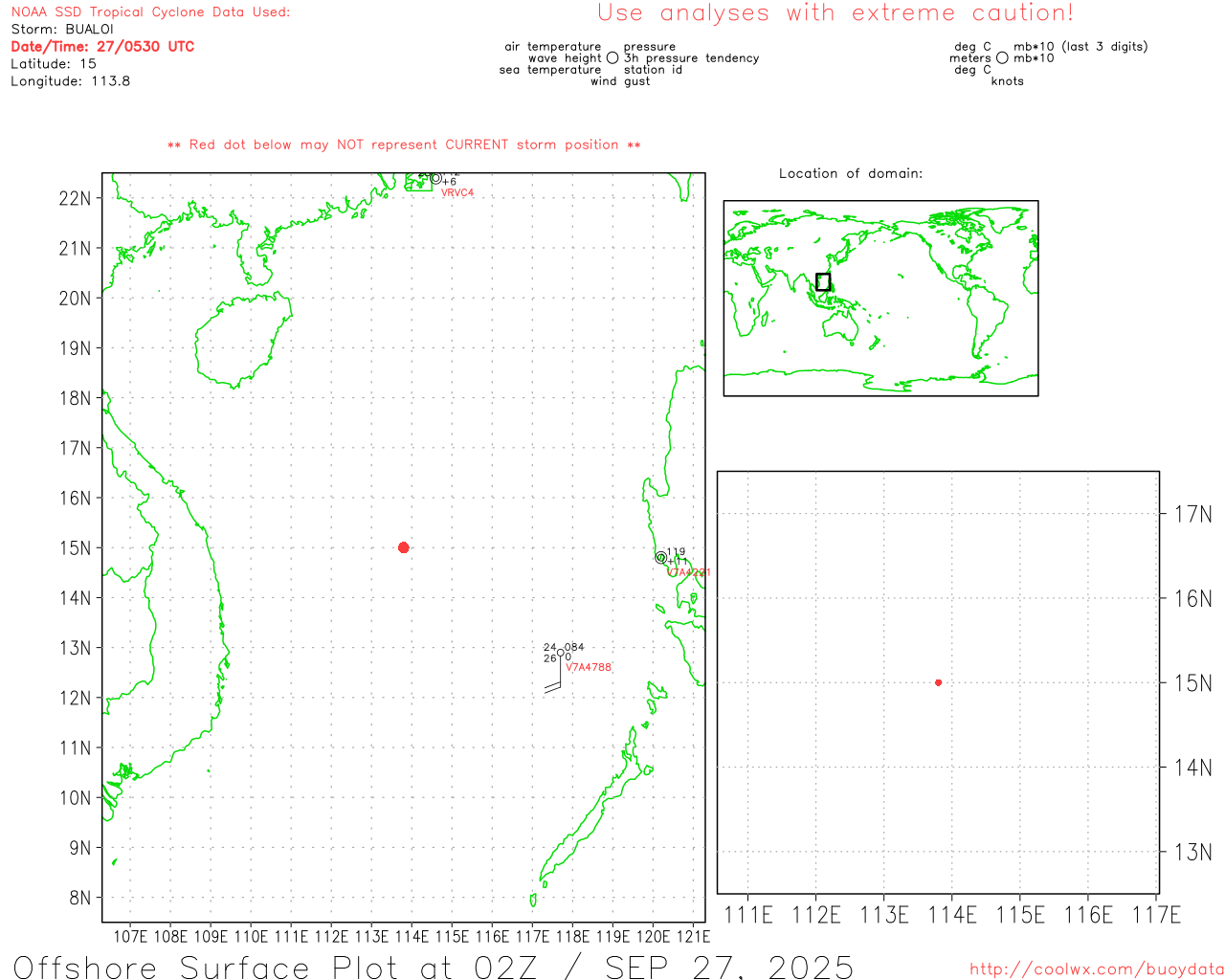This screenshot has width=1225, height=980.
Task: Click 'NOAA SSD Tropical Cyclone Data Used:' header
Action: coord(150,12)
